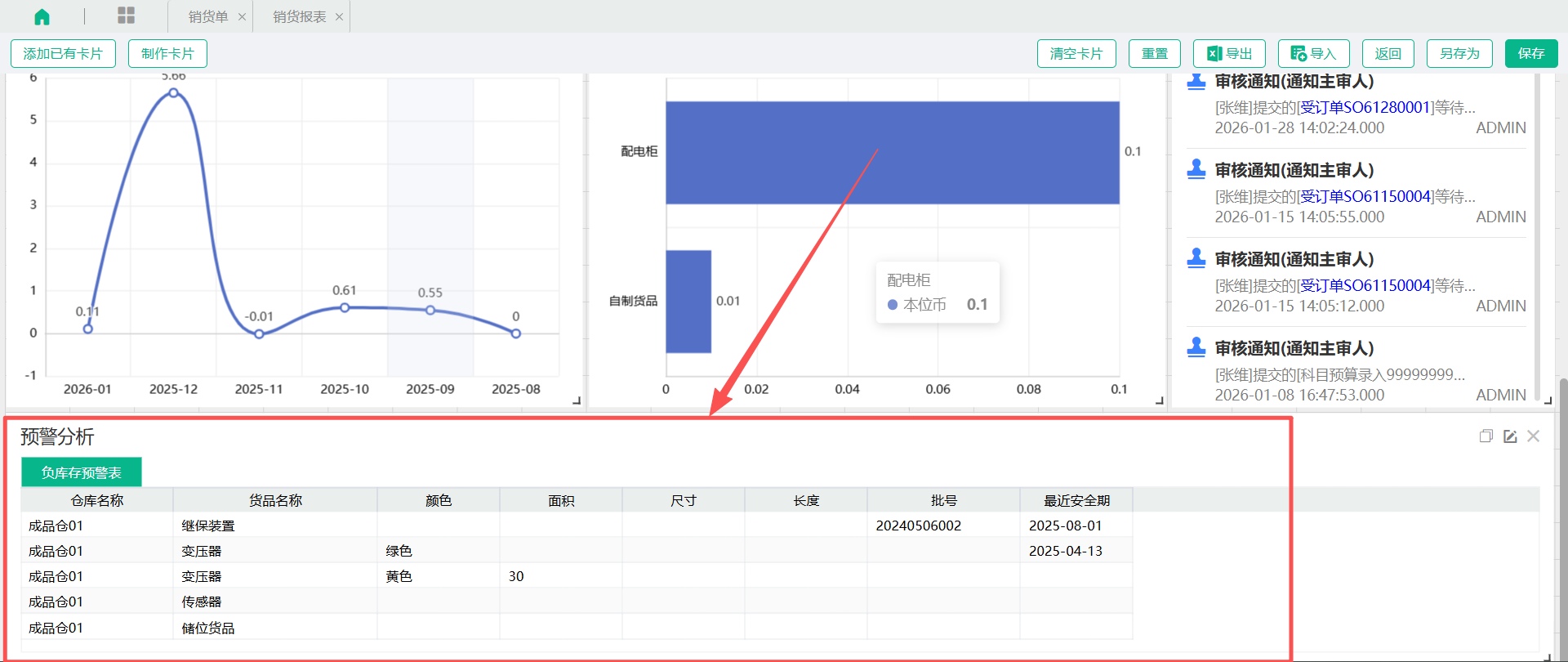Click the copy icon in 预警分析 card

(1486, 436)
